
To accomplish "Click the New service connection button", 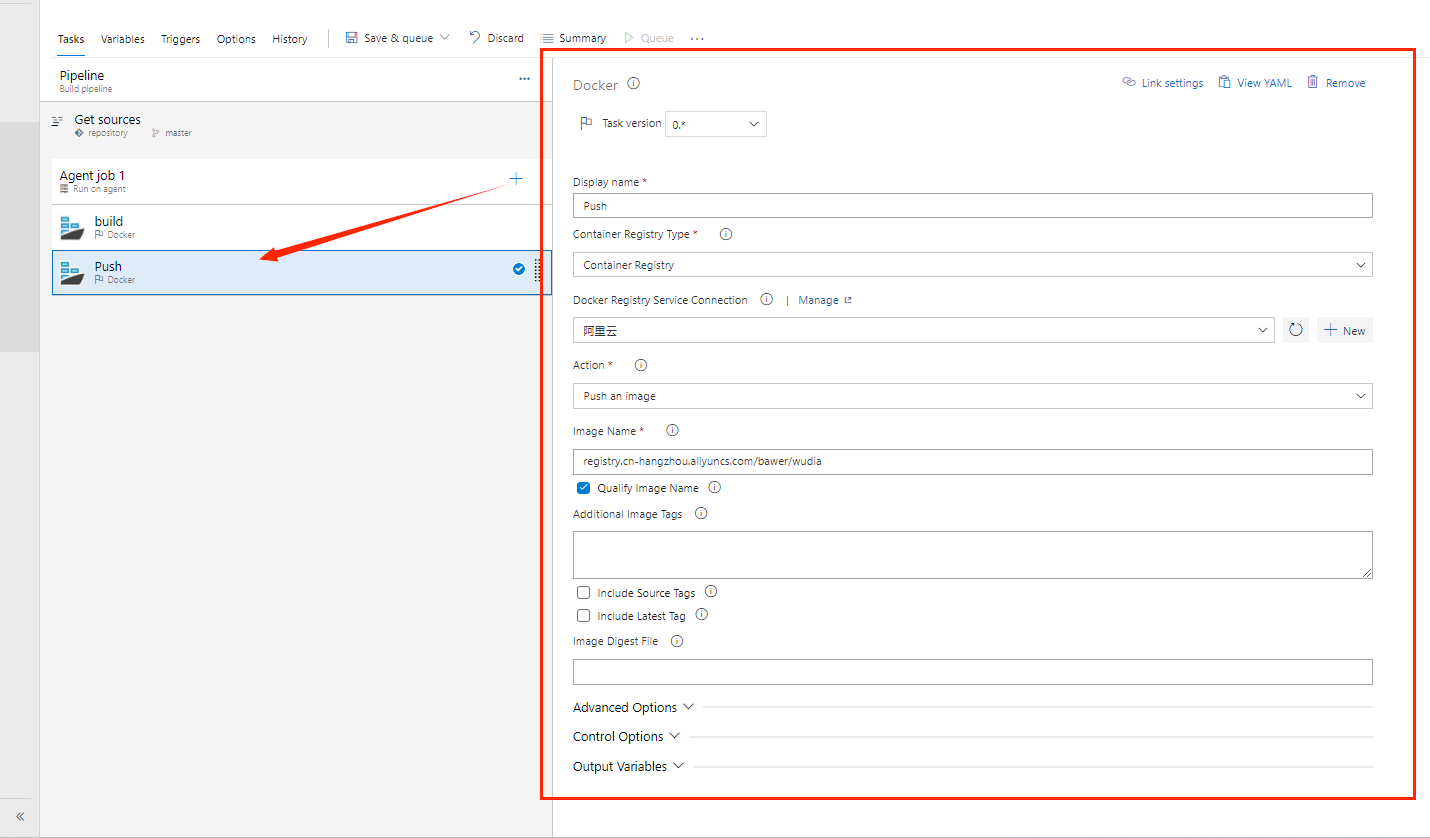I will tap(1344, 330).
